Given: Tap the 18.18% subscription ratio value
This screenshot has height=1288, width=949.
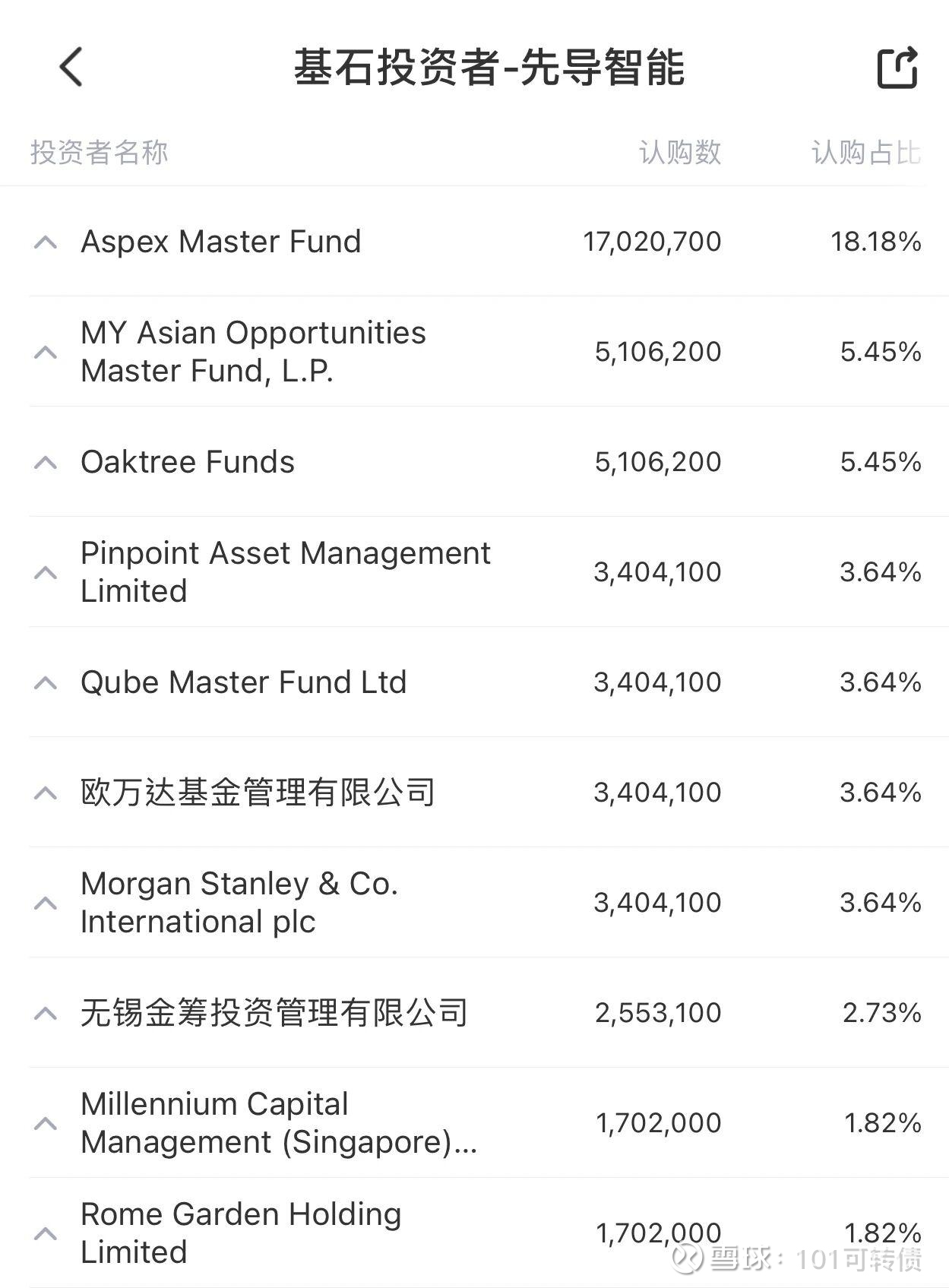Looking at the screenshot, I should (x=875, y=242).
